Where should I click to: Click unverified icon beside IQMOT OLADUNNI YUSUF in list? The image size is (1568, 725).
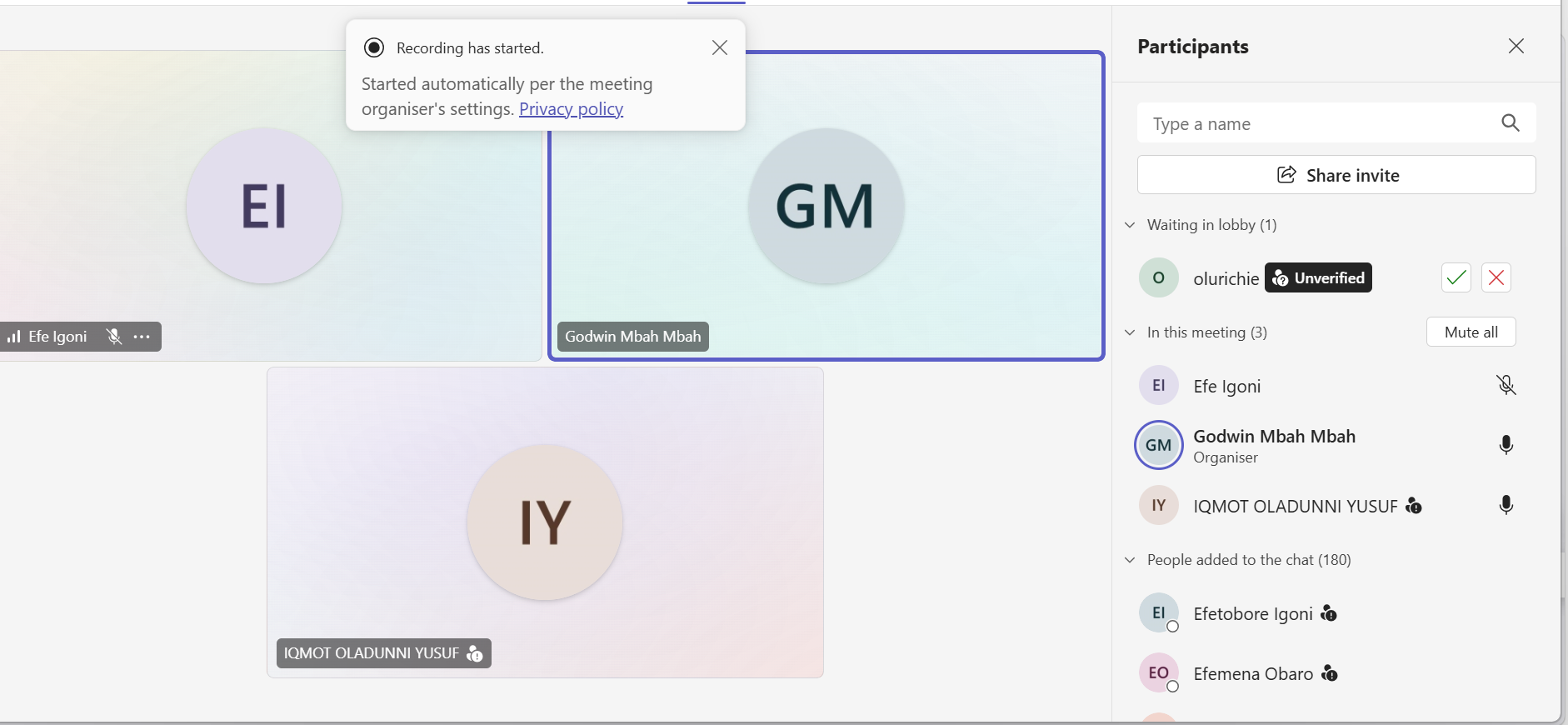1413,505
